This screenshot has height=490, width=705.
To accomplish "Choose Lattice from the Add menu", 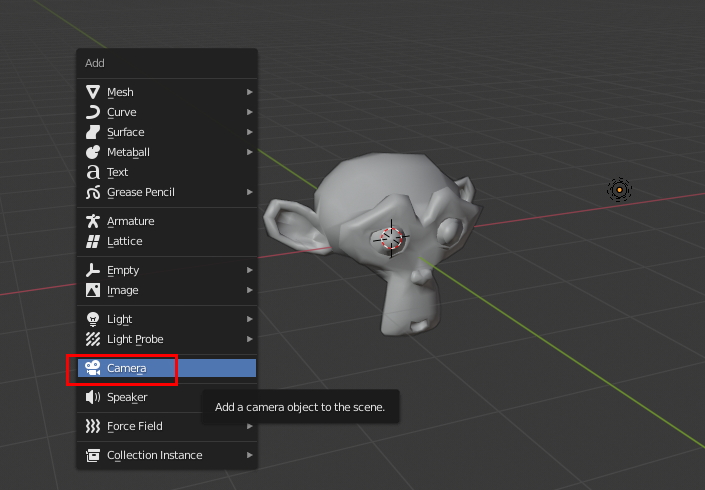I will (x=167, y=241).
